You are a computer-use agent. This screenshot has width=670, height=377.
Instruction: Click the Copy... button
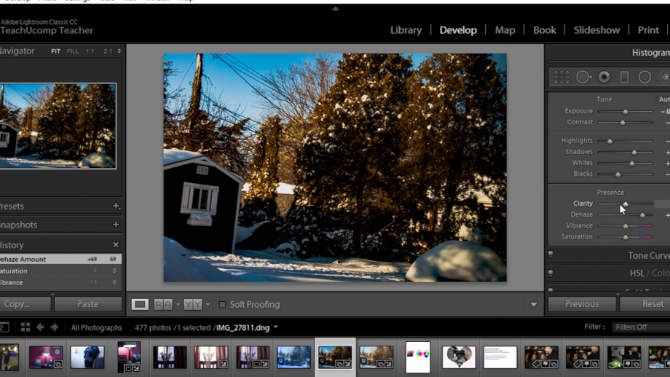coord(25,304)
